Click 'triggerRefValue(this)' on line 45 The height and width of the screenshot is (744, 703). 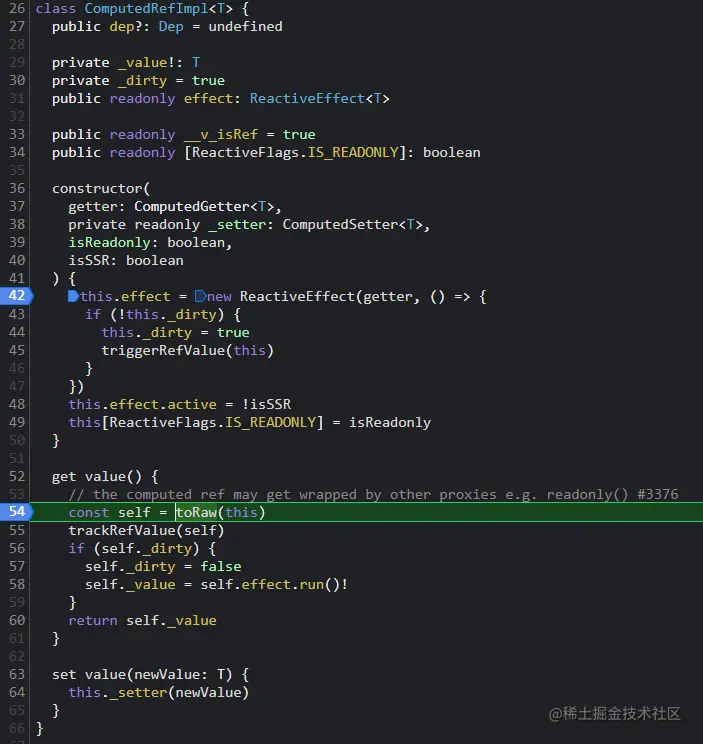[187, 351]
